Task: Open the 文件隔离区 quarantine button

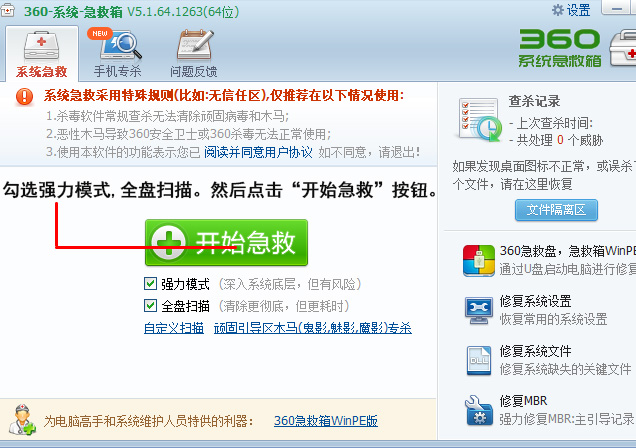Action: pos(555,210)
